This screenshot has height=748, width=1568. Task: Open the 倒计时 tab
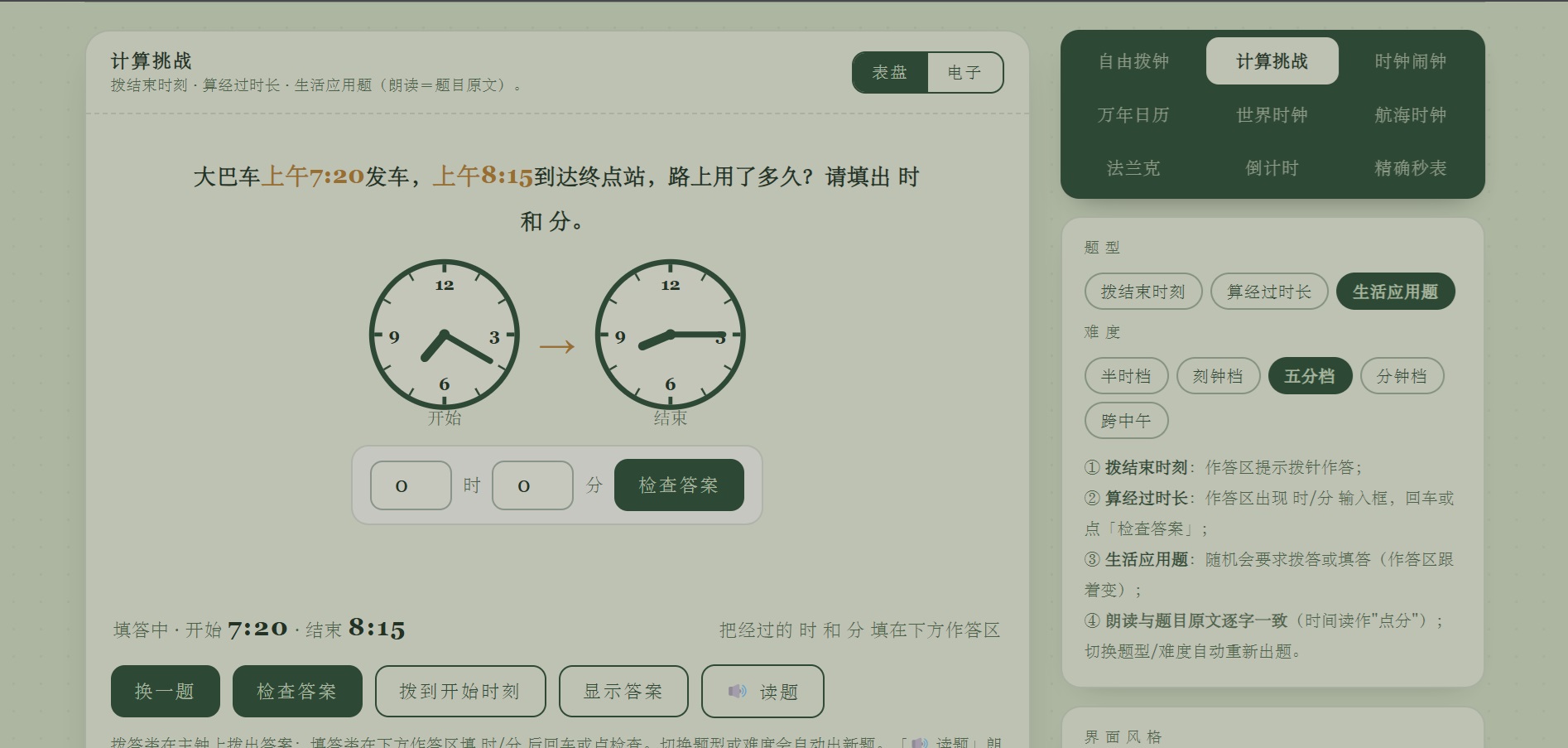[x=1272, y=168]
